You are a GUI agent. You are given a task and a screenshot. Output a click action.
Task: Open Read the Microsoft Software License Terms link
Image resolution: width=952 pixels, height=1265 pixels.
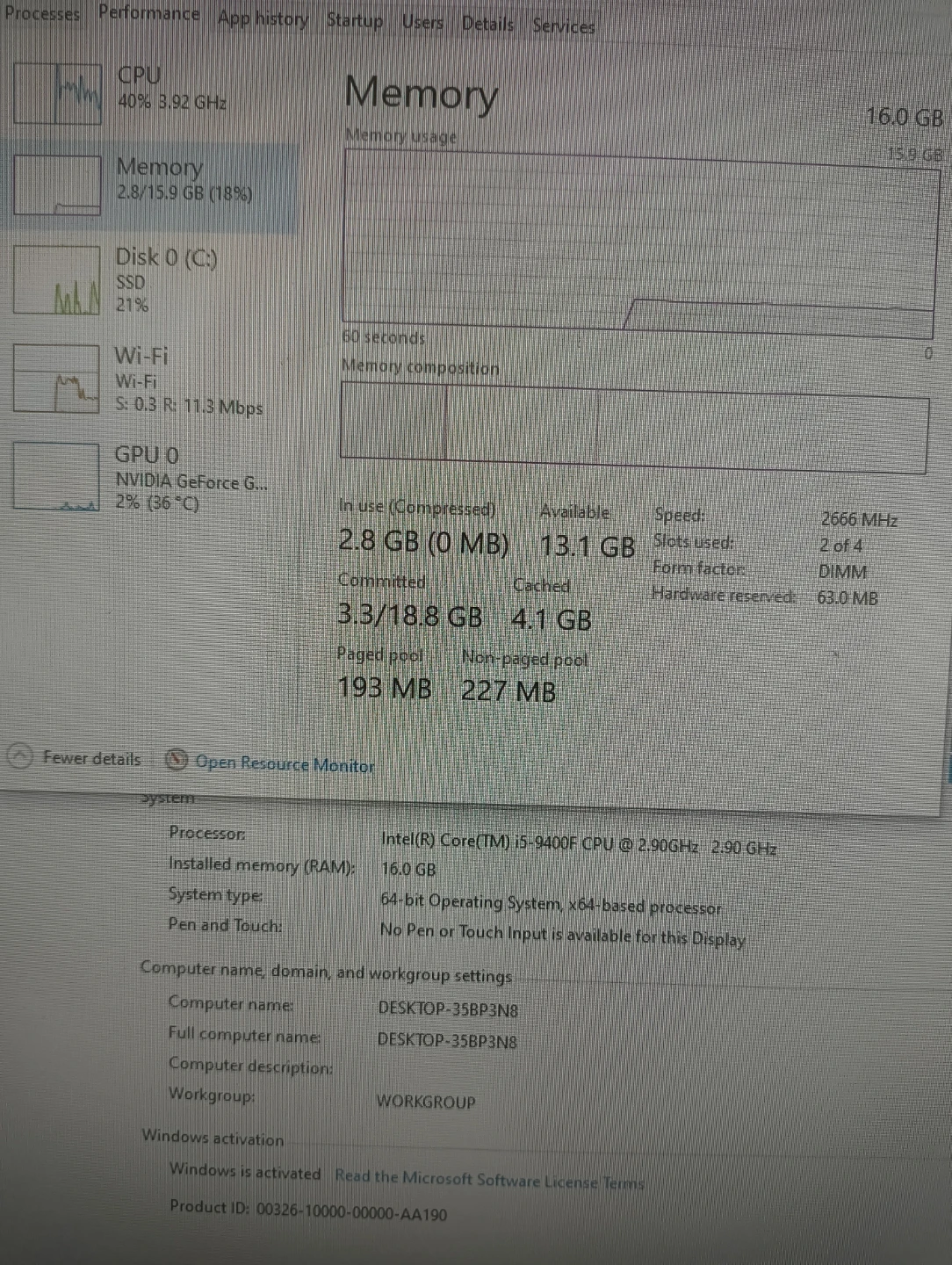coord(489,1179)
